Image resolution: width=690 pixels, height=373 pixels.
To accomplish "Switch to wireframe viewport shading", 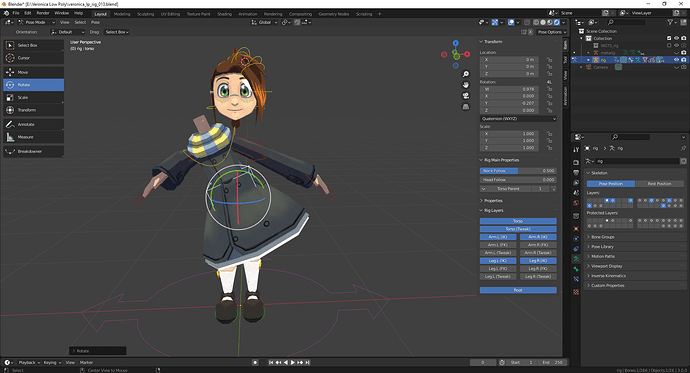I will tap(536, 22).
